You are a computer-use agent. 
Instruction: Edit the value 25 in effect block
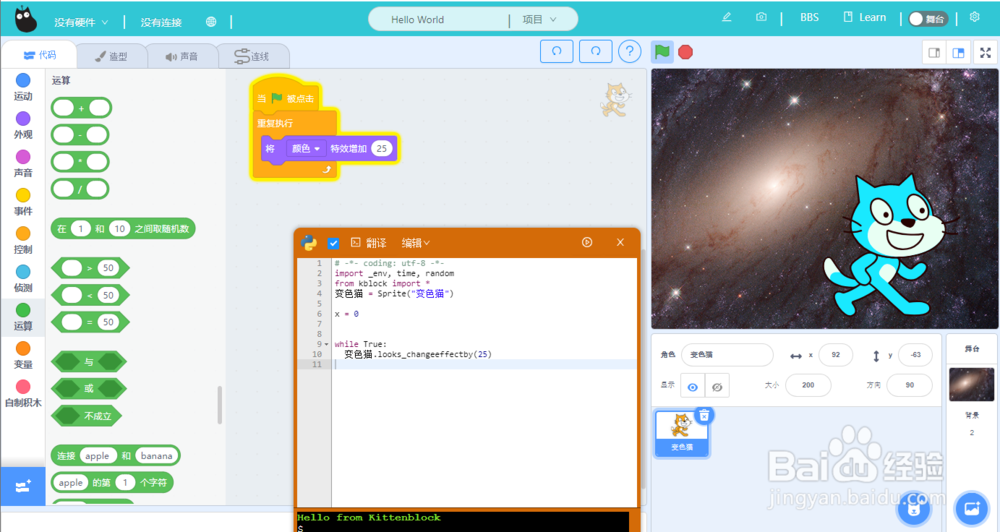[381, 149]
